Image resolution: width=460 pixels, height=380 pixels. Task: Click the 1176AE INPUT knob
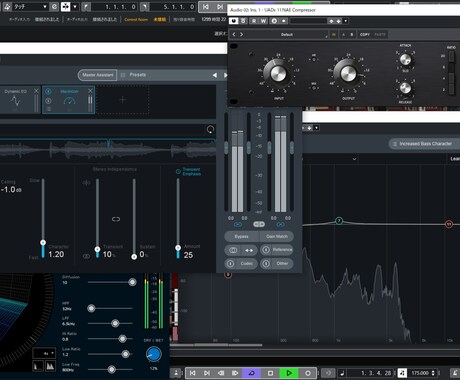278,73
